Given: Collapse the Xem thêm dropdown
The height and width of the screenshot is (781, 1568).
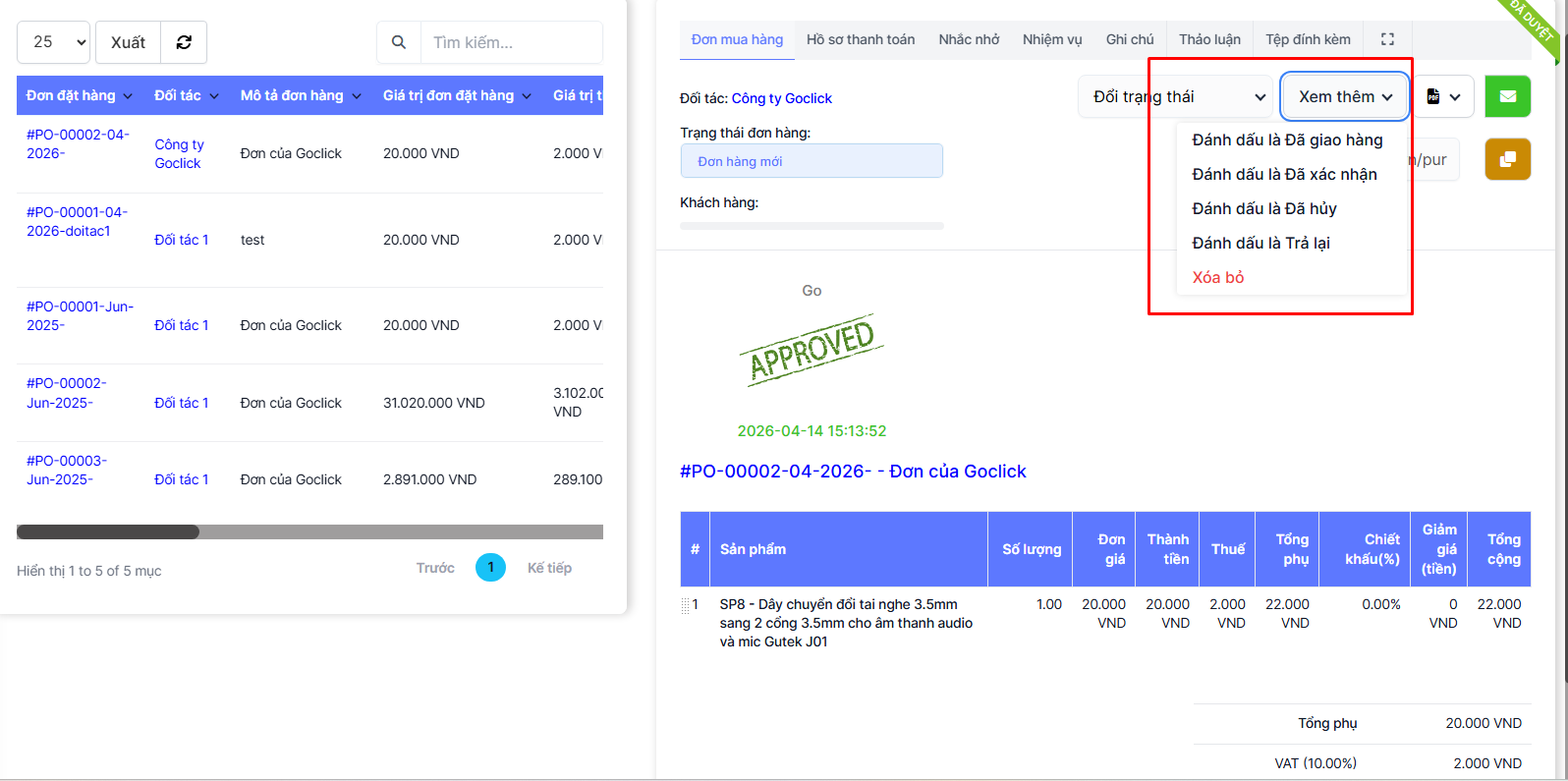Looking at the screenshot, I should pos(1344,96).
